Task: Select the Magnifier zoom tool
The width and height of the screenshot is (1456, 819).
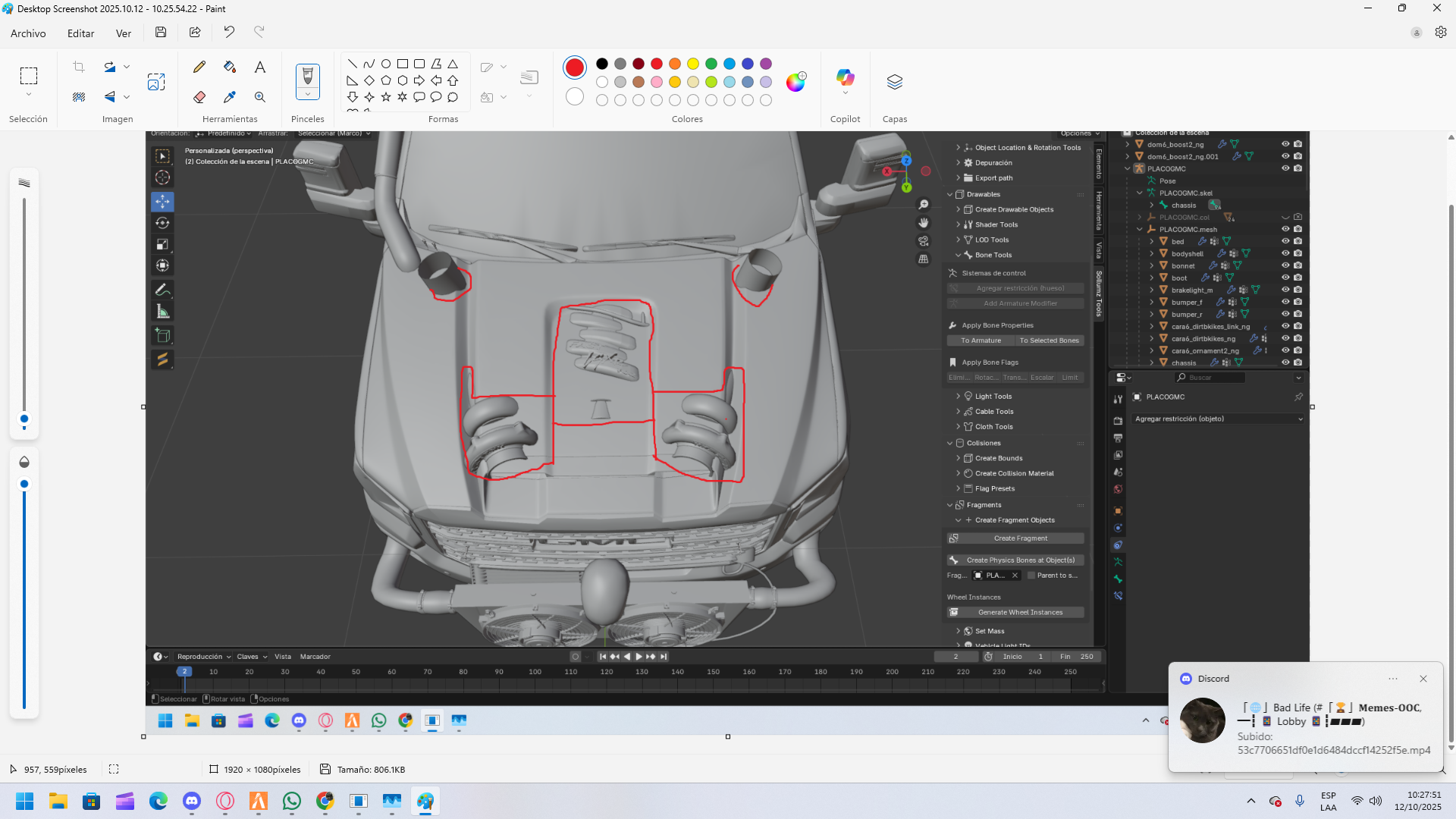Action: 260,97
